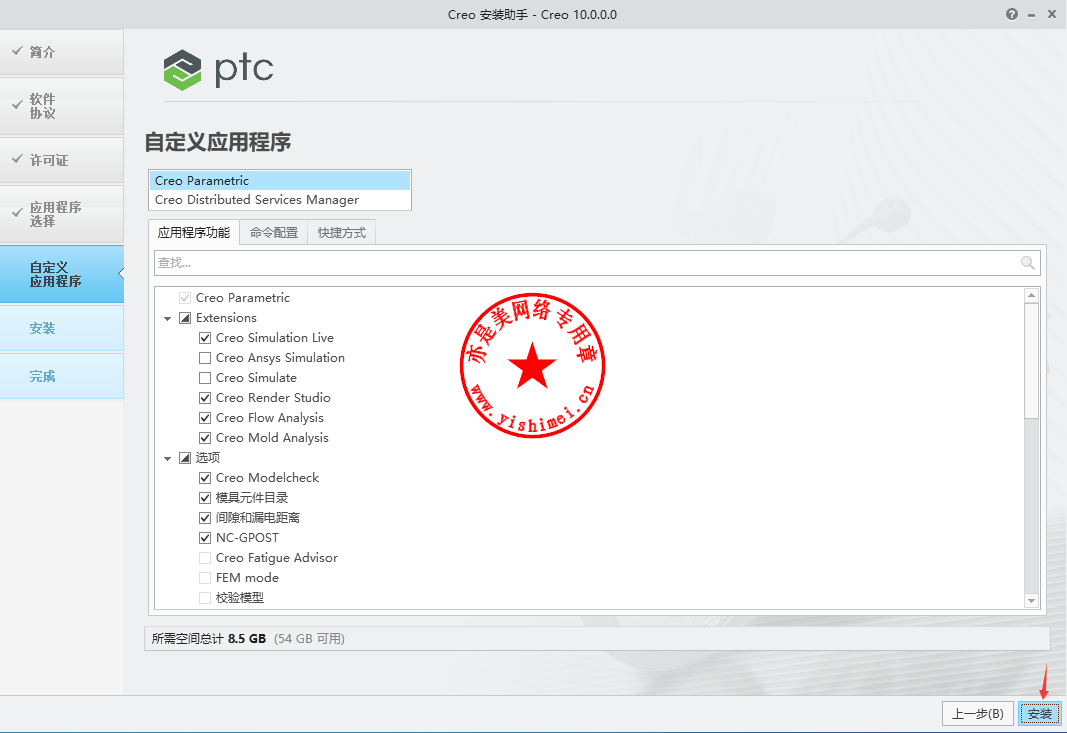Image resolution: width=1067 pixels, height=733 pixels.
Task: Select the 完成 sidebar step
Action: tap(62, 376)
